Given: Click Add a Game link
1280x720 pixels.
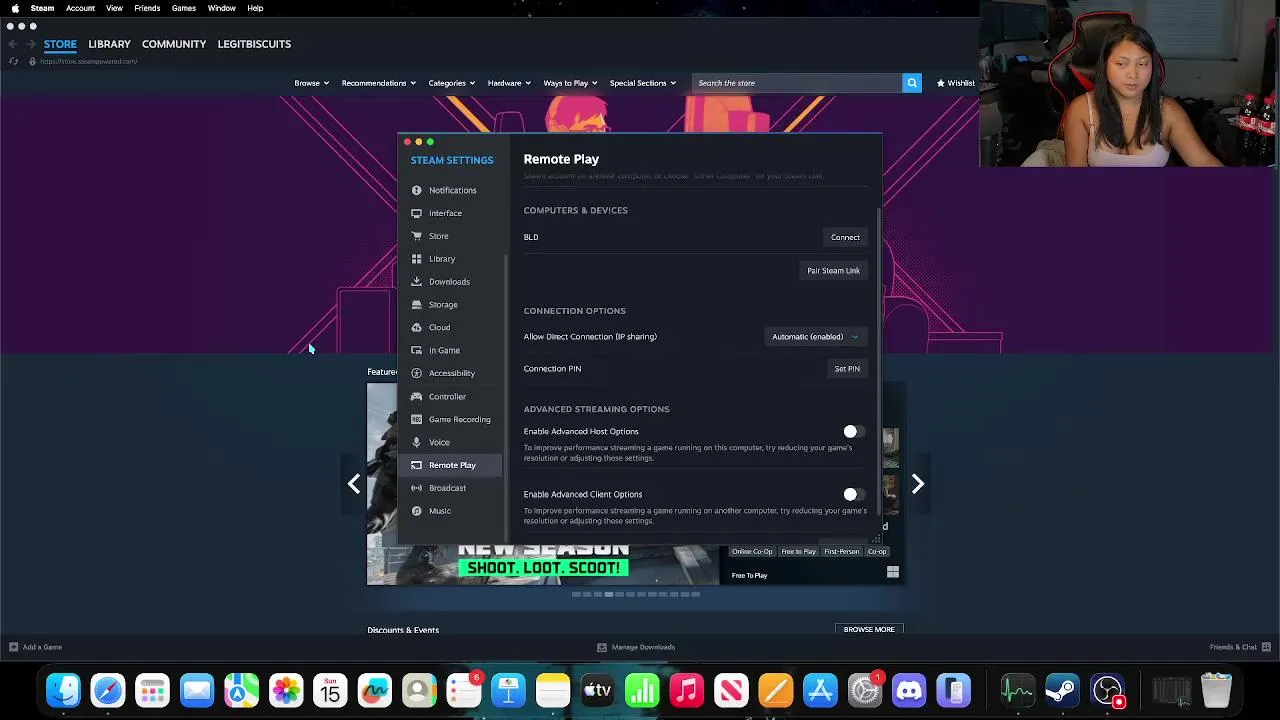Looking at the screenshot, I should pos(35,647).
